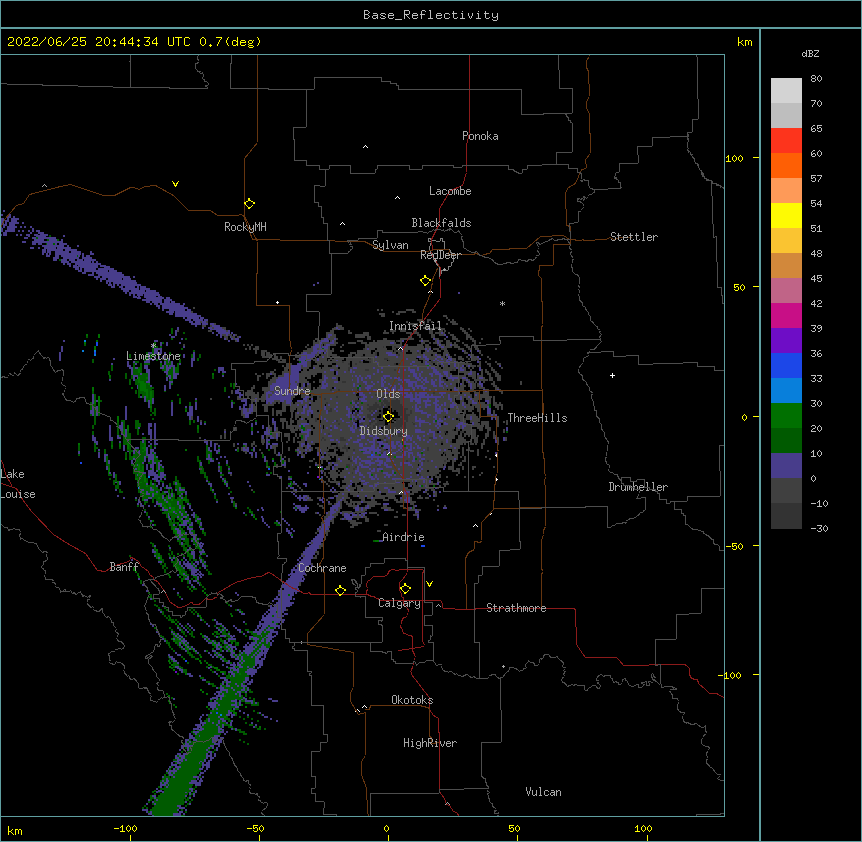
Task: Click the Calgary city label
Action: [x=399, y=603]
